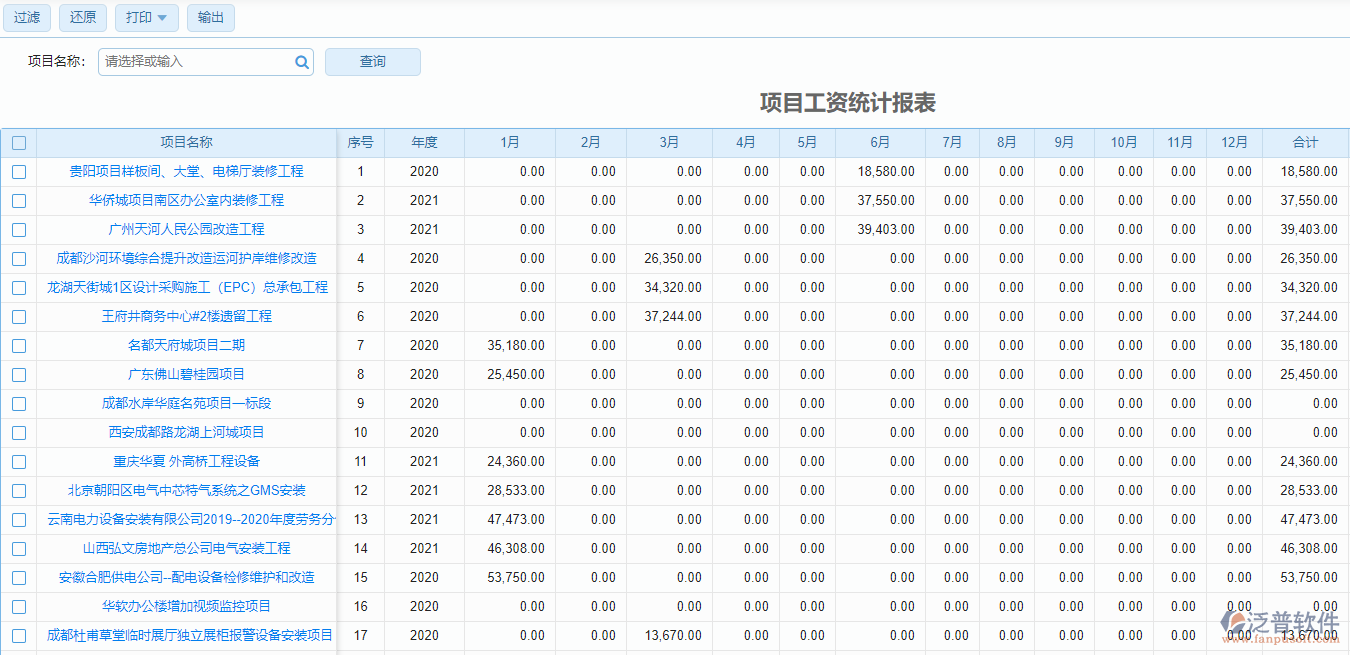Screen dimensions: 1350x655
Task: Open the 华侨城项目南区办公室内装修工程 link
Action: (185, 200)
